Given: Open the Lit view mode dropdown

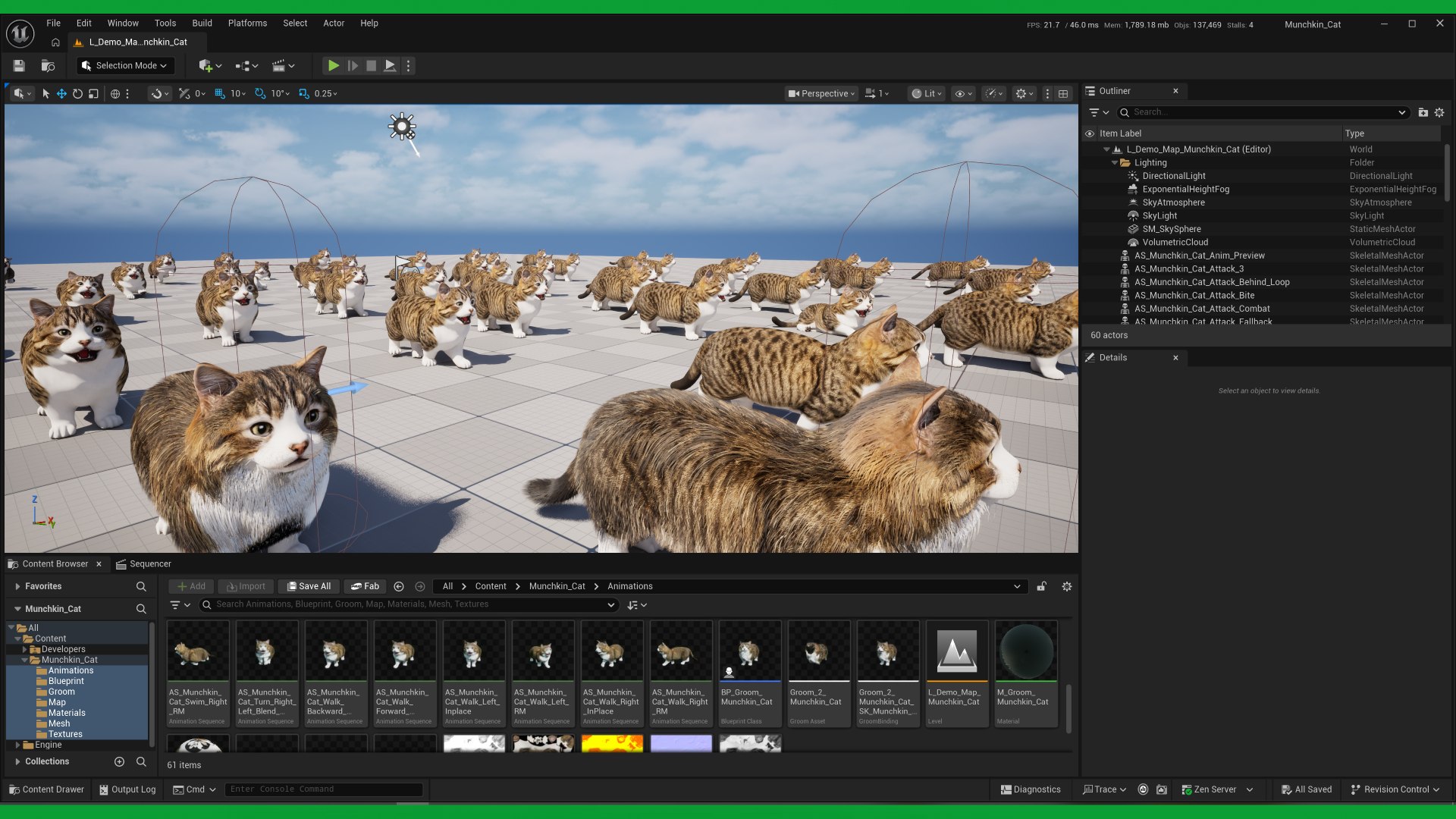Looking at the screenshot, I should point(927,93).
